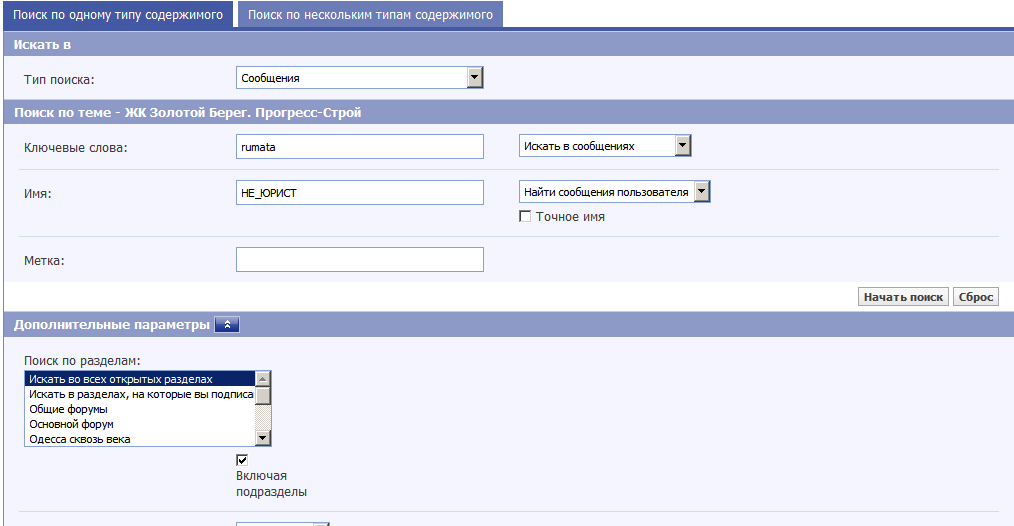Select Искать во всех открытых разделах

(140, 379)
